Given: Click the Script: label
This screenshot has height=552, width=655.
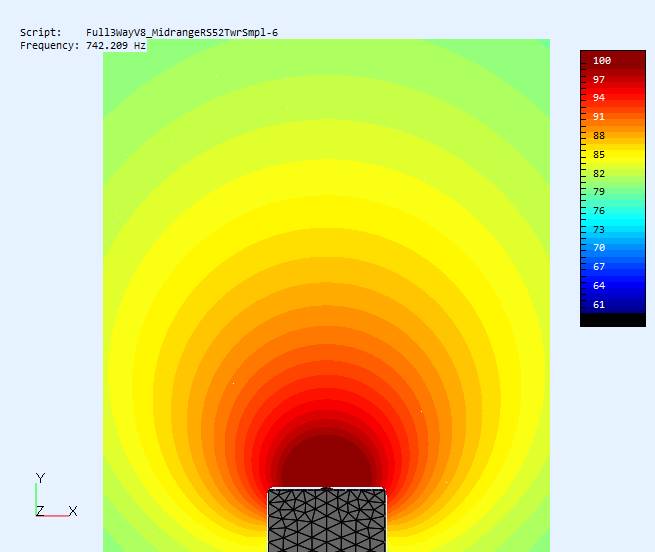Looking at the screenshot, I should [x=41, y=33].
